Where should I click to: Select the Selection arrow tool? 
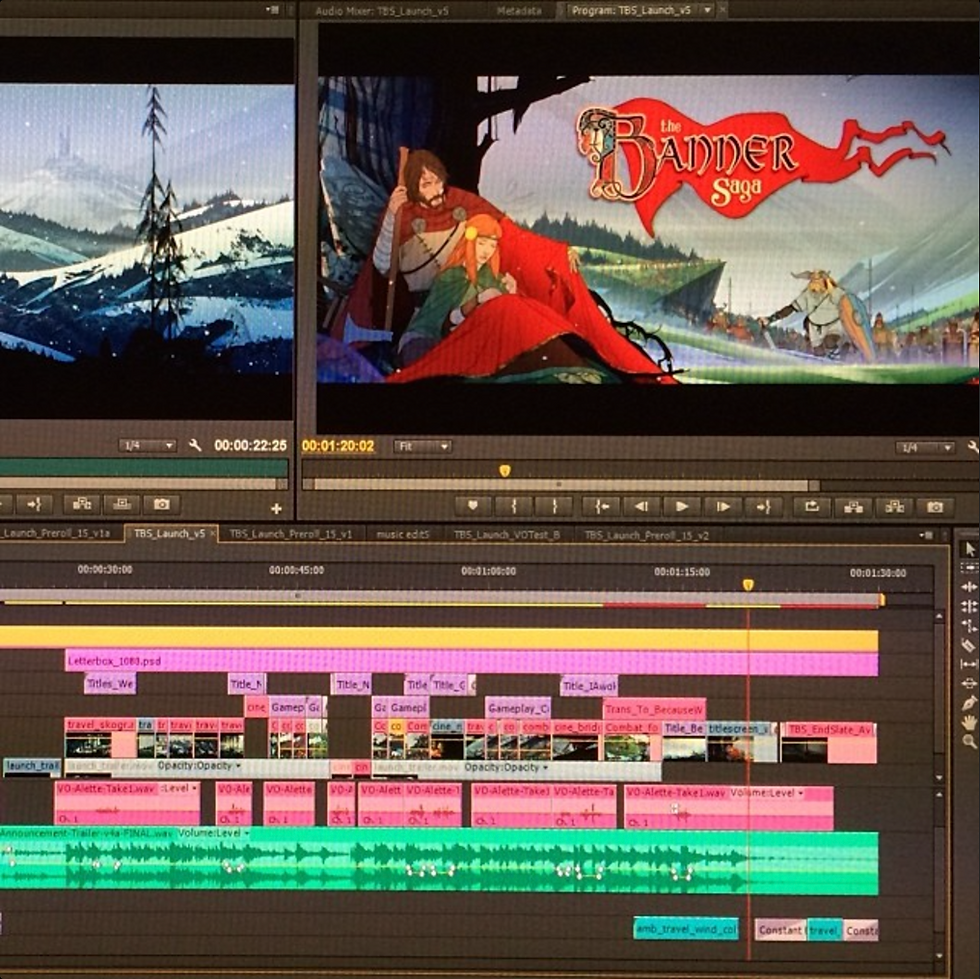pyautogui.click(x=969, y=550)
